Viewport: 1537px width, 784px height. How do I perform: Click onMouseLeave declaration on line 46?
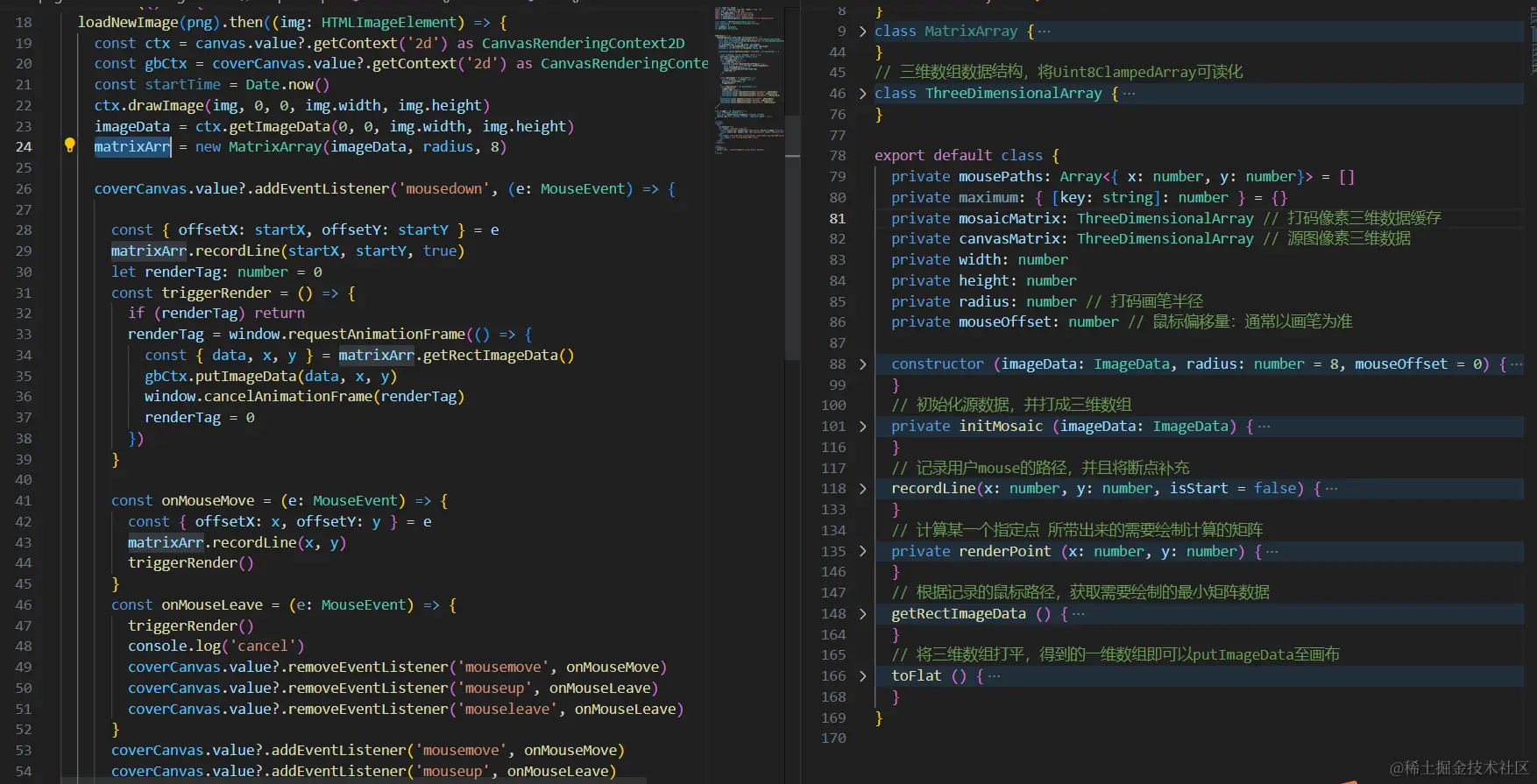pos(212,604)
